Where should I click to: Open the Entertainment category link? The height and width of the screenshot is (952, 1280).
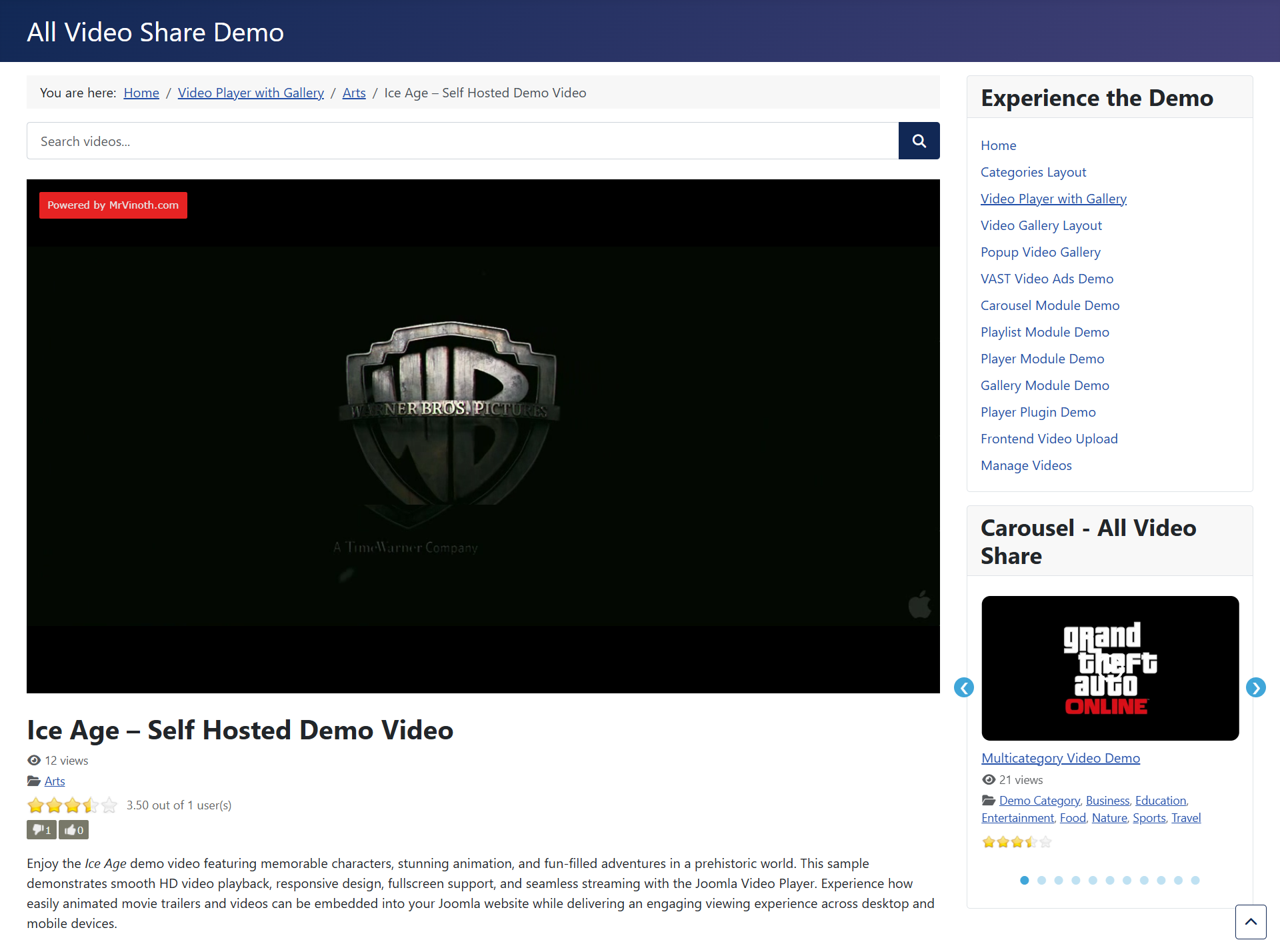[1018, 818]
